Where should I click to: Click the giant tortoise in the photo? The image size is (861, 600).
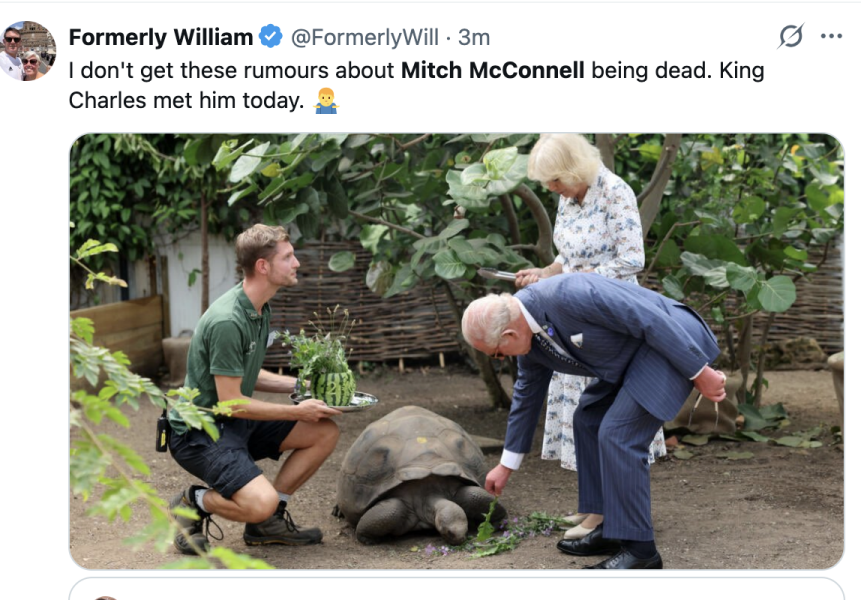coord(418,474)
